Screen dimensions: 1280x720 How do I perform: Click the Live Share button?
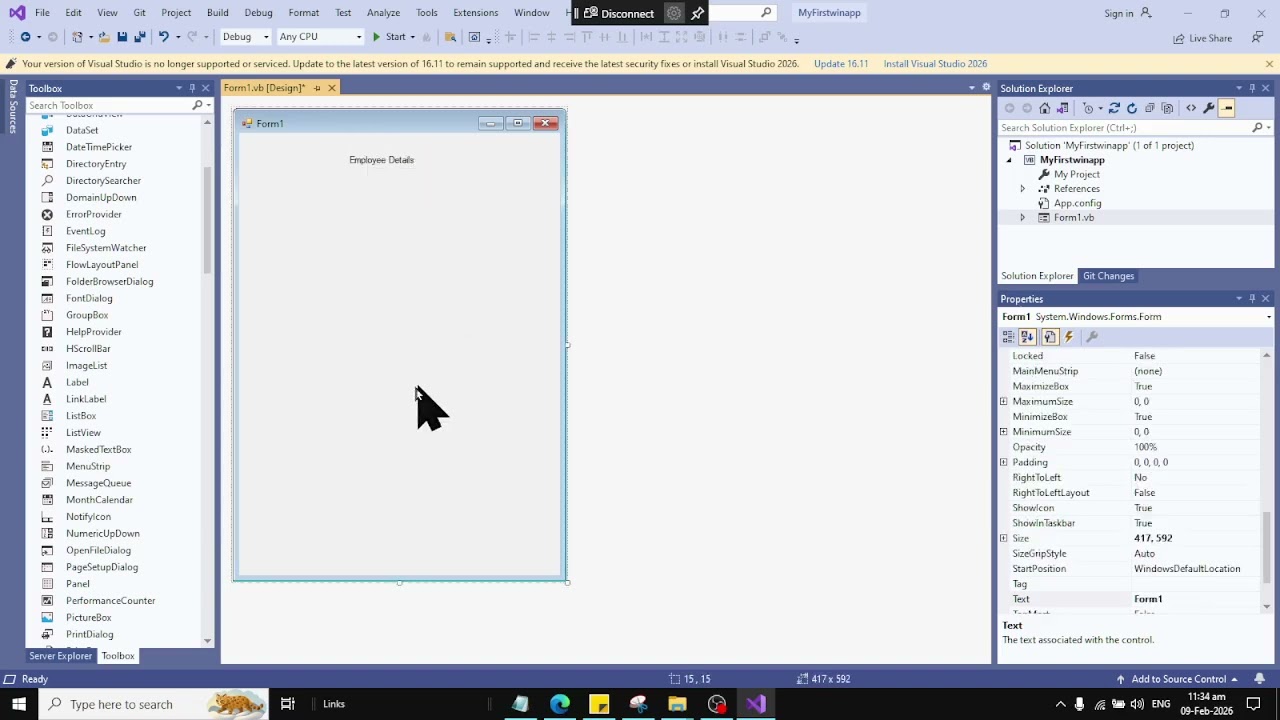click(x=1202, y=38)
